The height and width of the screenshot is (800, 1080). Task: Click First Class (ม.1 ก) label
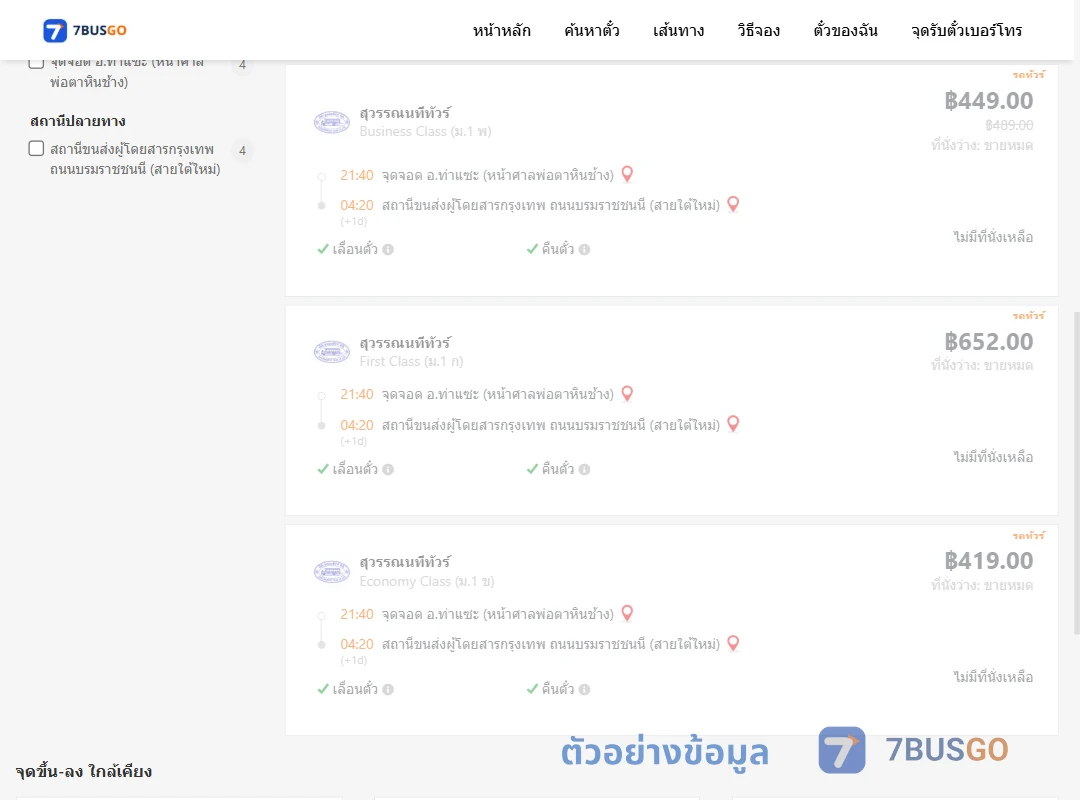coord(411,361)
